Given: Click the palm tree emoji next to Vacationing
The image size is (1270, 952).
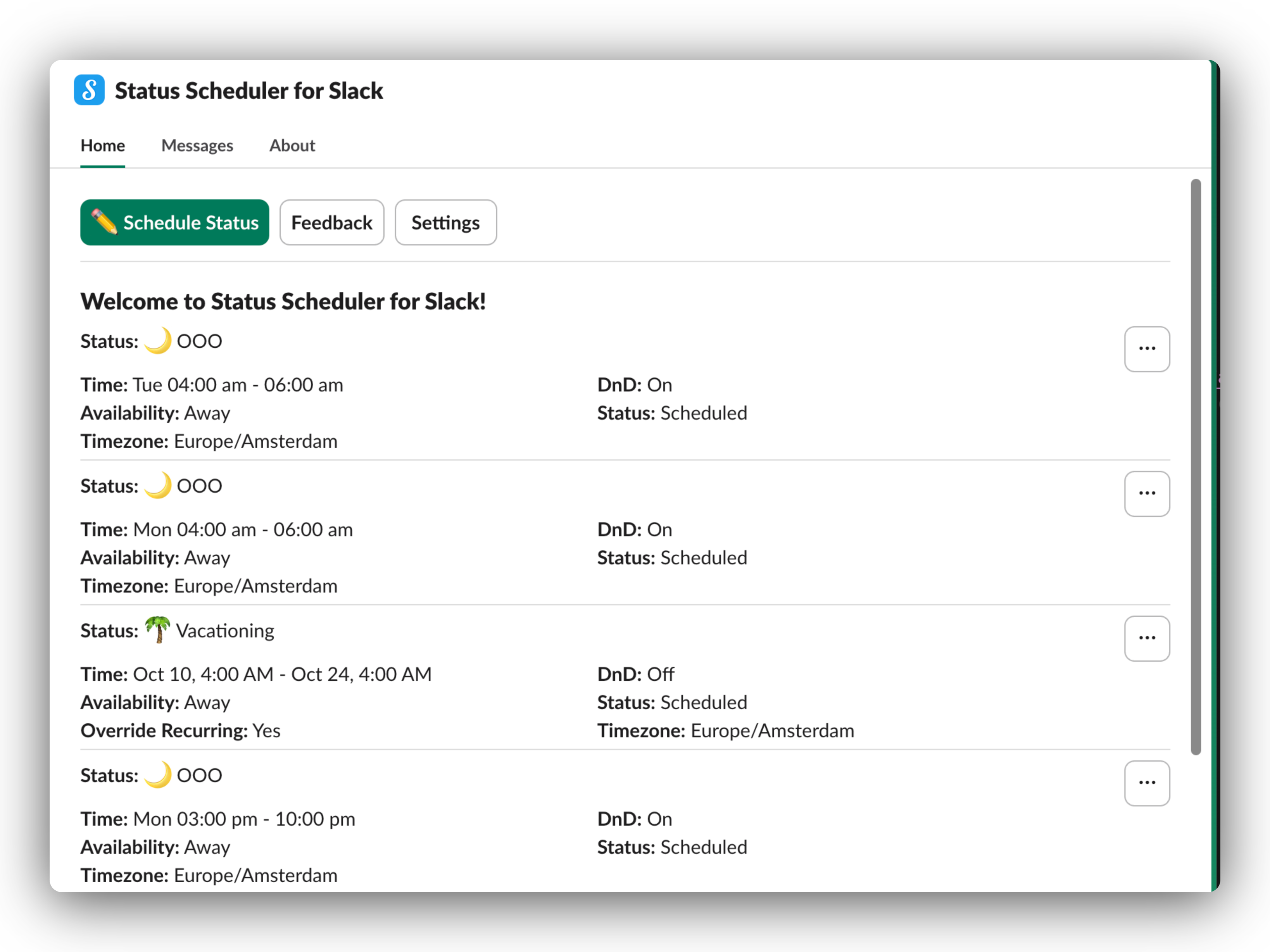Looking at the screenshot, I should click(157, 630).
